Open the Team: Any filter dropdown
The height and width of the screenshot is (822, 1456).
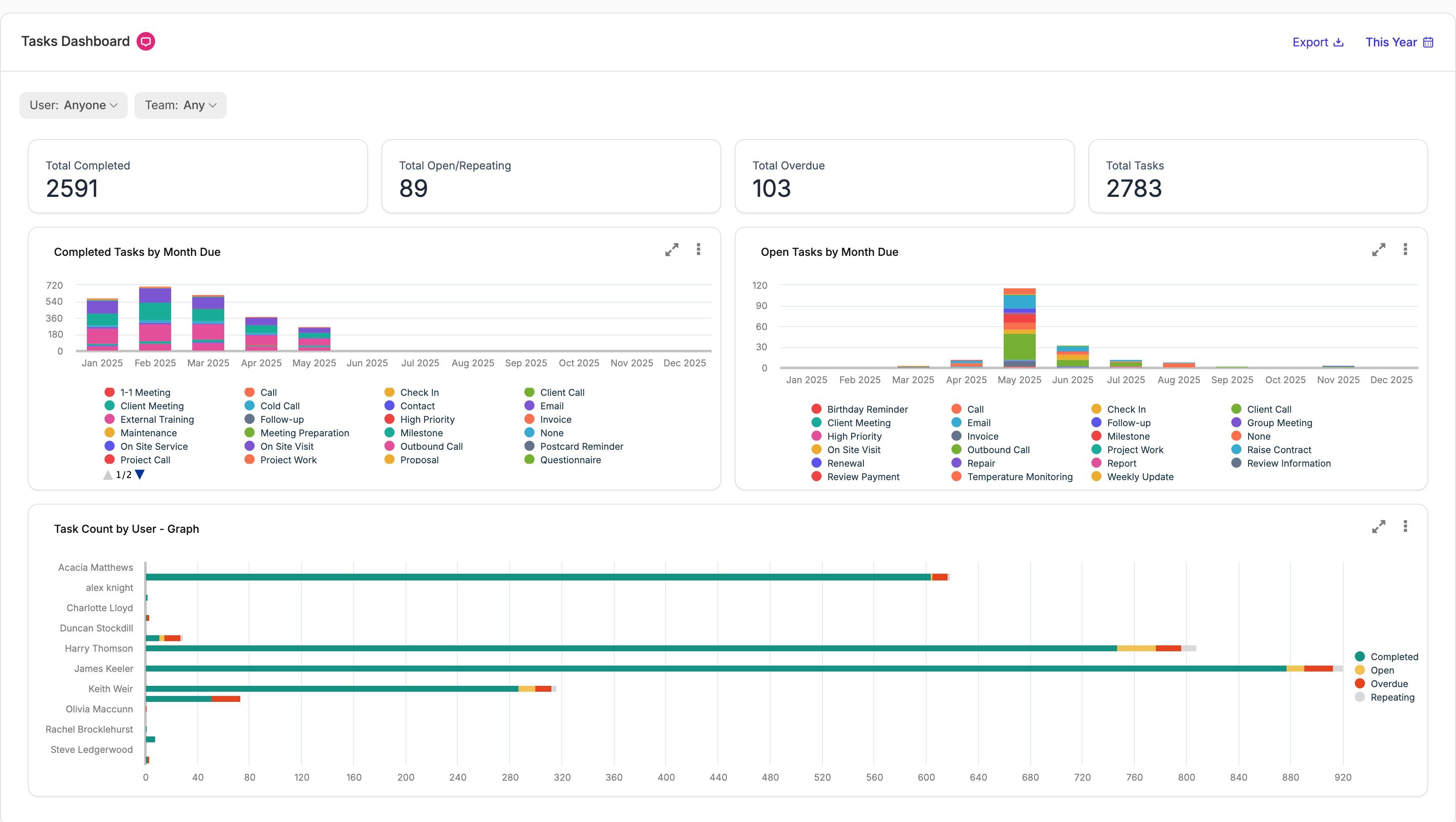[x=180, y=105]
